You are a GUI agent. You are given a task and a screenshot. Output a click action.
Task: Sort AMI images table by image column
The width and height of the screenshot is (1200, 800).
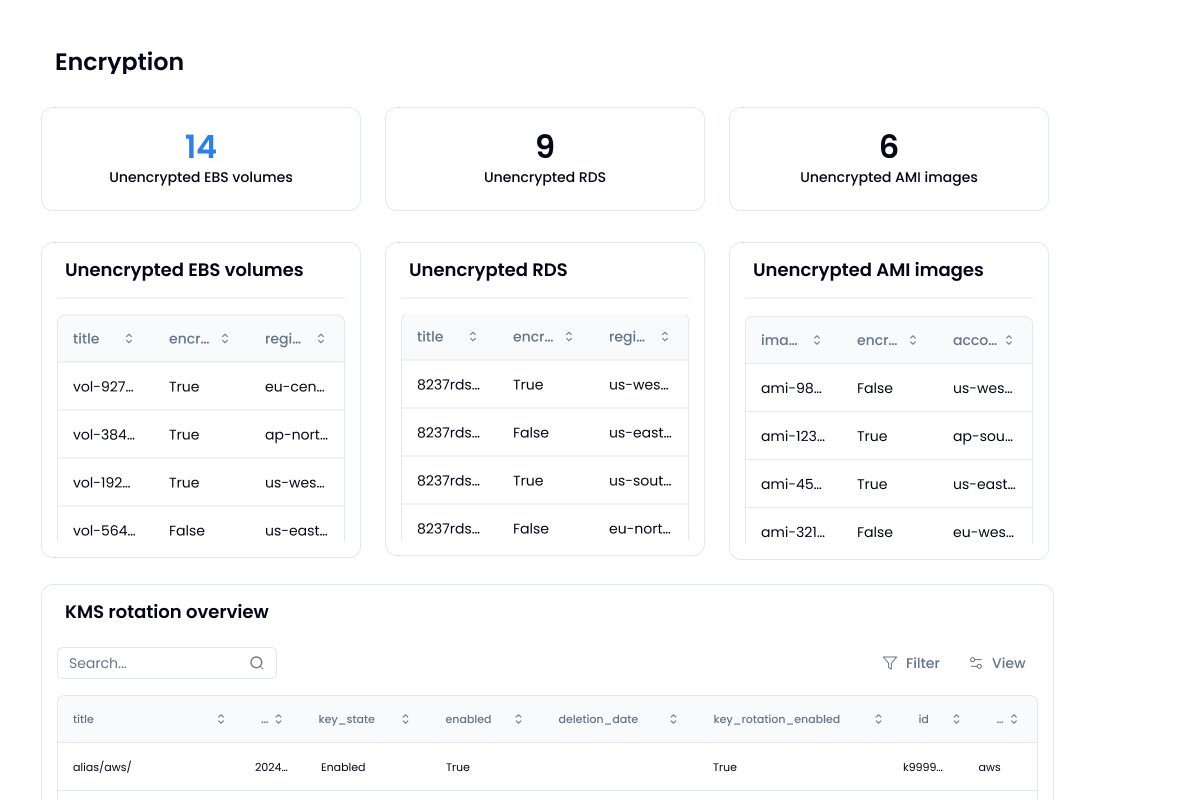pos(817,341)
